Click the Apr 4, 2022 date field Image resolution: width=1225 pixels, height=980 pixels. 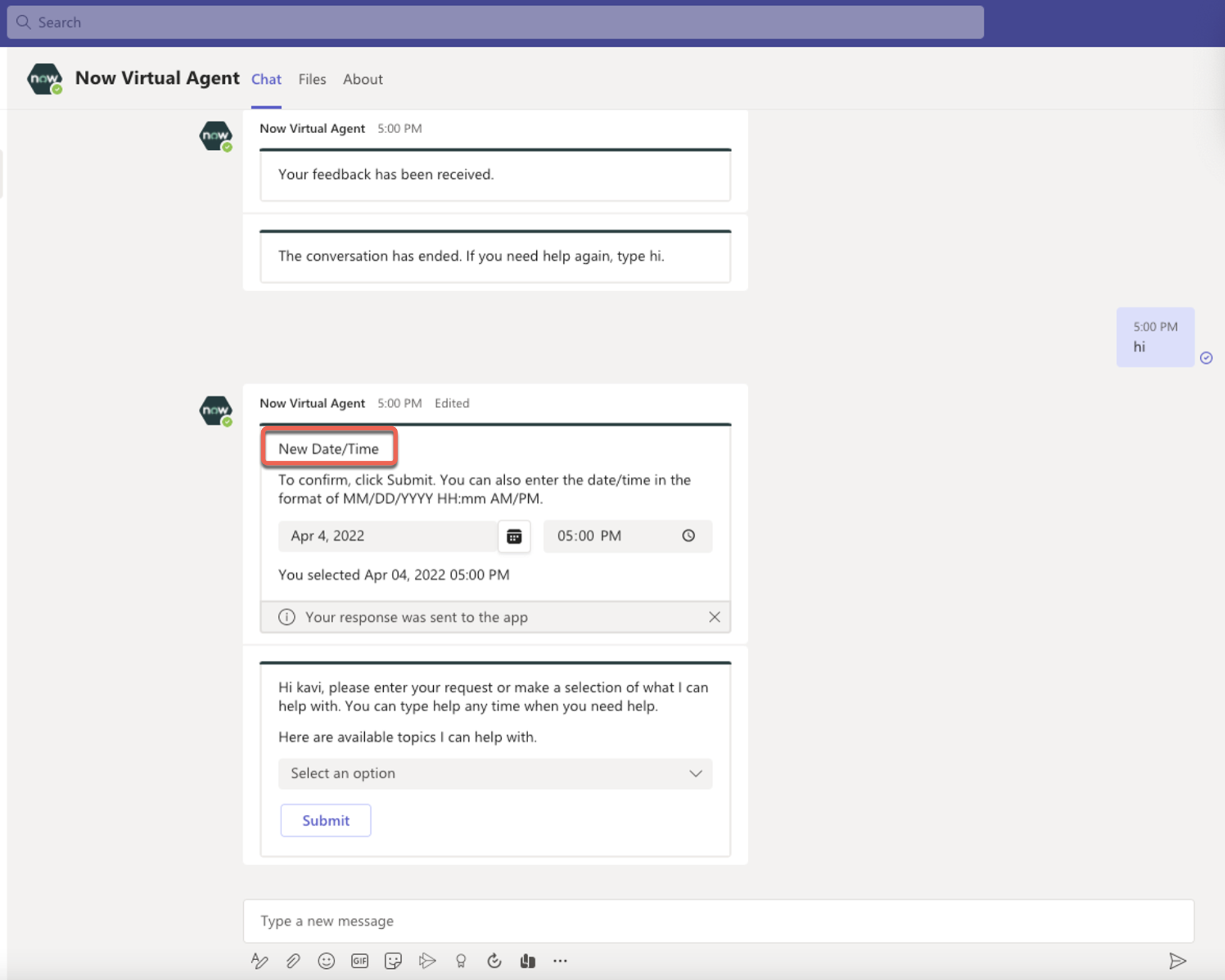388,536
